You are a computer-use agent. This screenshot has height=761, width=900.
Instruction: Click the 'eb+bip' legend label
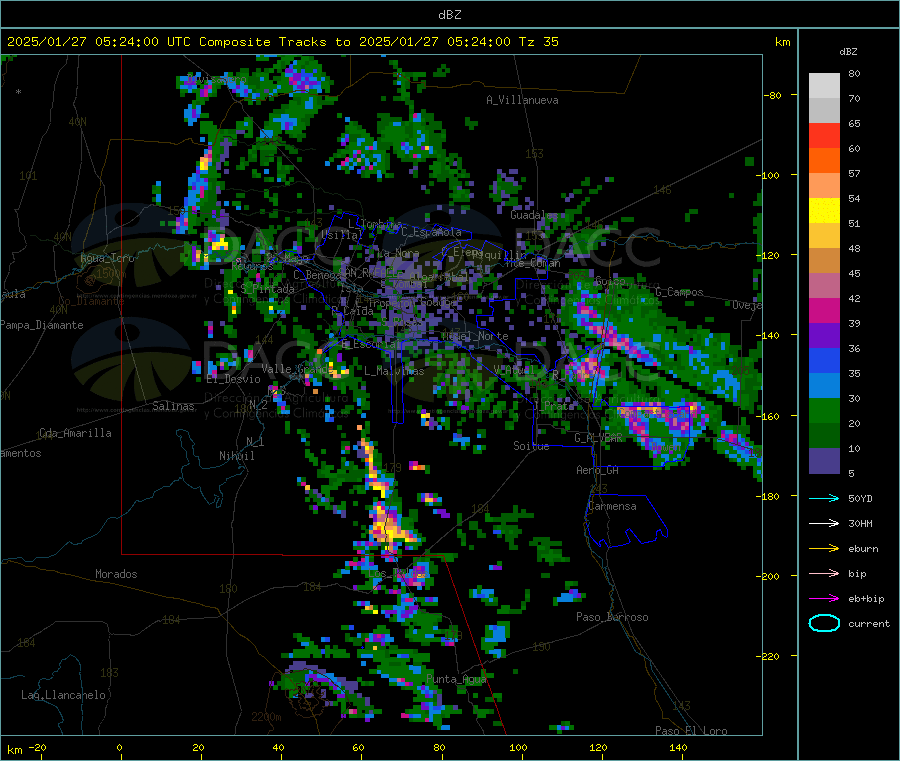point(866,599)
